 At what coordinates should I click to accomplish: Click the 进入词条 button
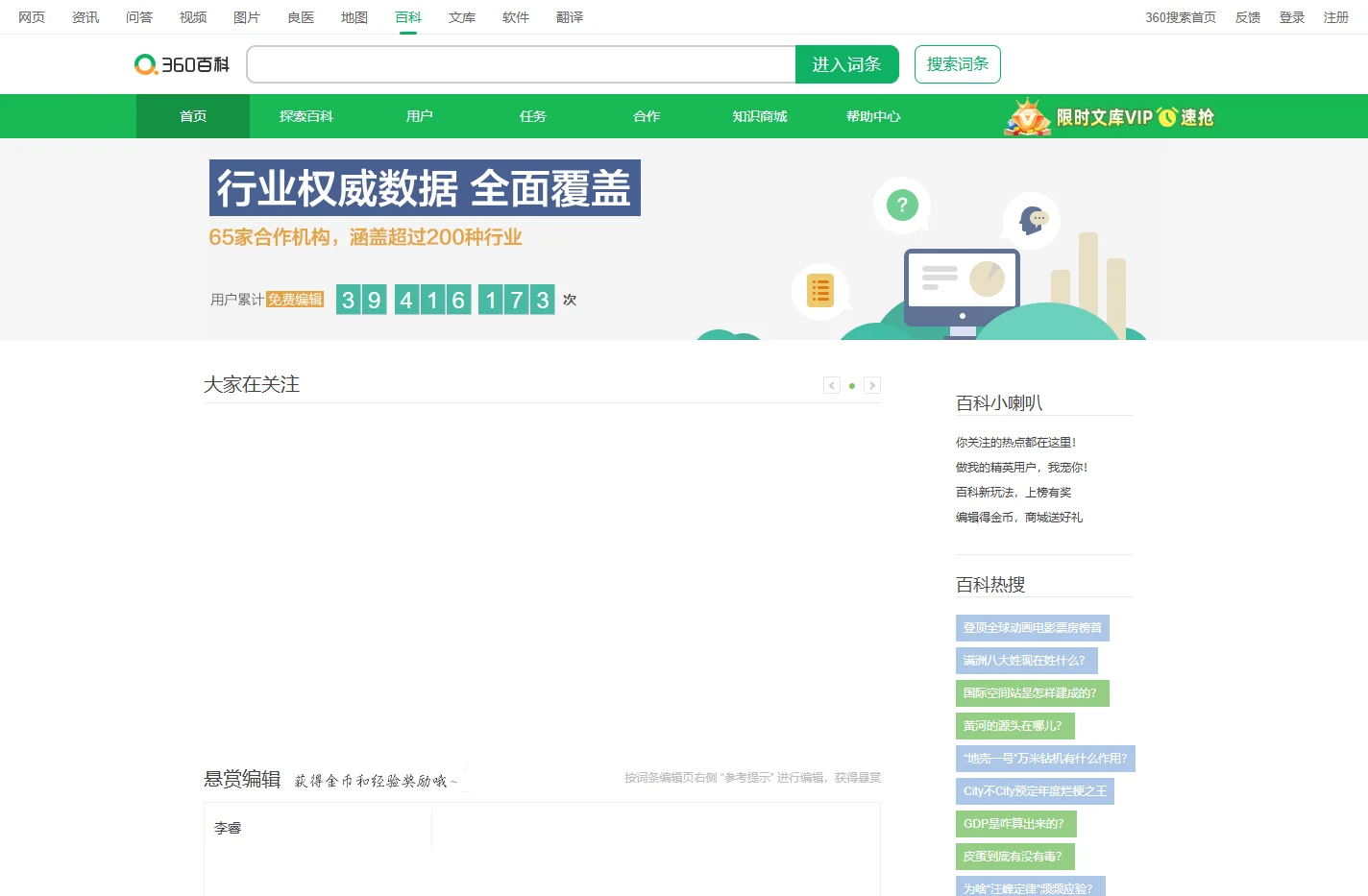pyautogui.click(x=846, y=64)
